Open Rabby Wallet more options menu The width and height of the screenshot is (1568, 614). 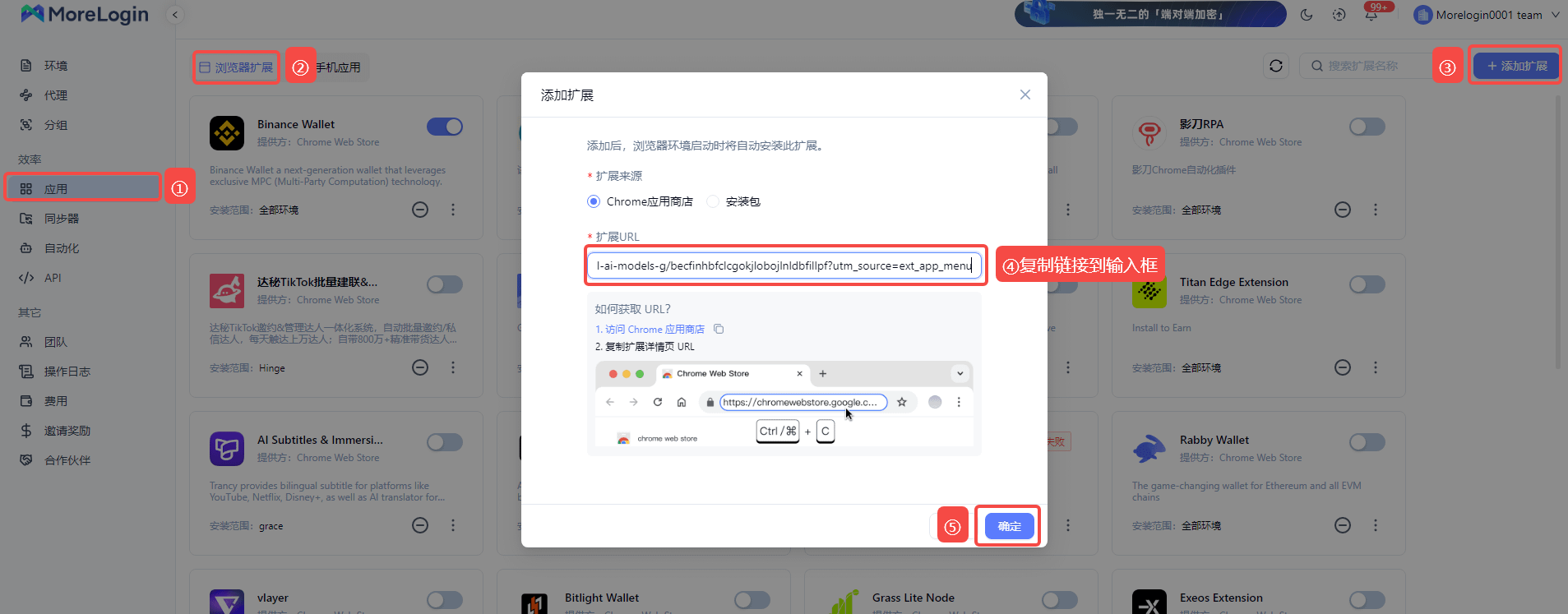click(x=1376, y=525)
